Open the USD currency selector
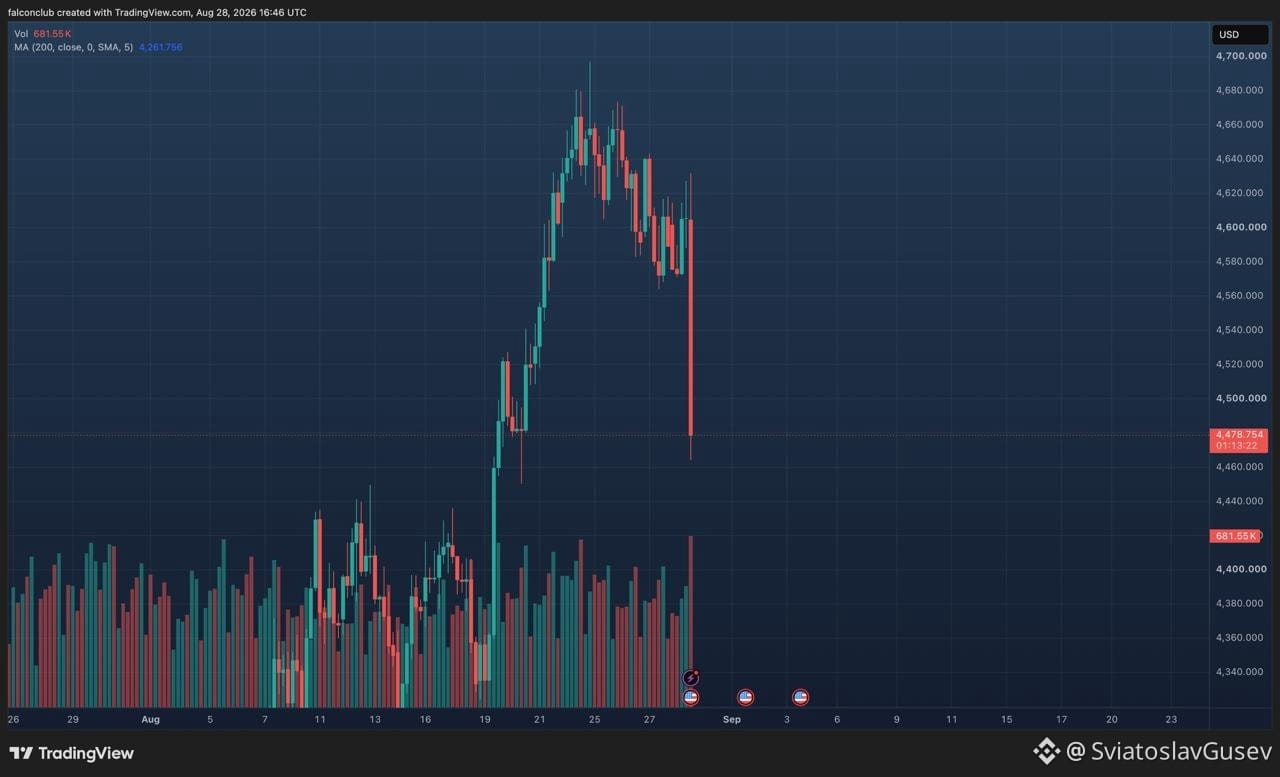The width and height of the screenshot is (1280, 777). (1240, 35)
